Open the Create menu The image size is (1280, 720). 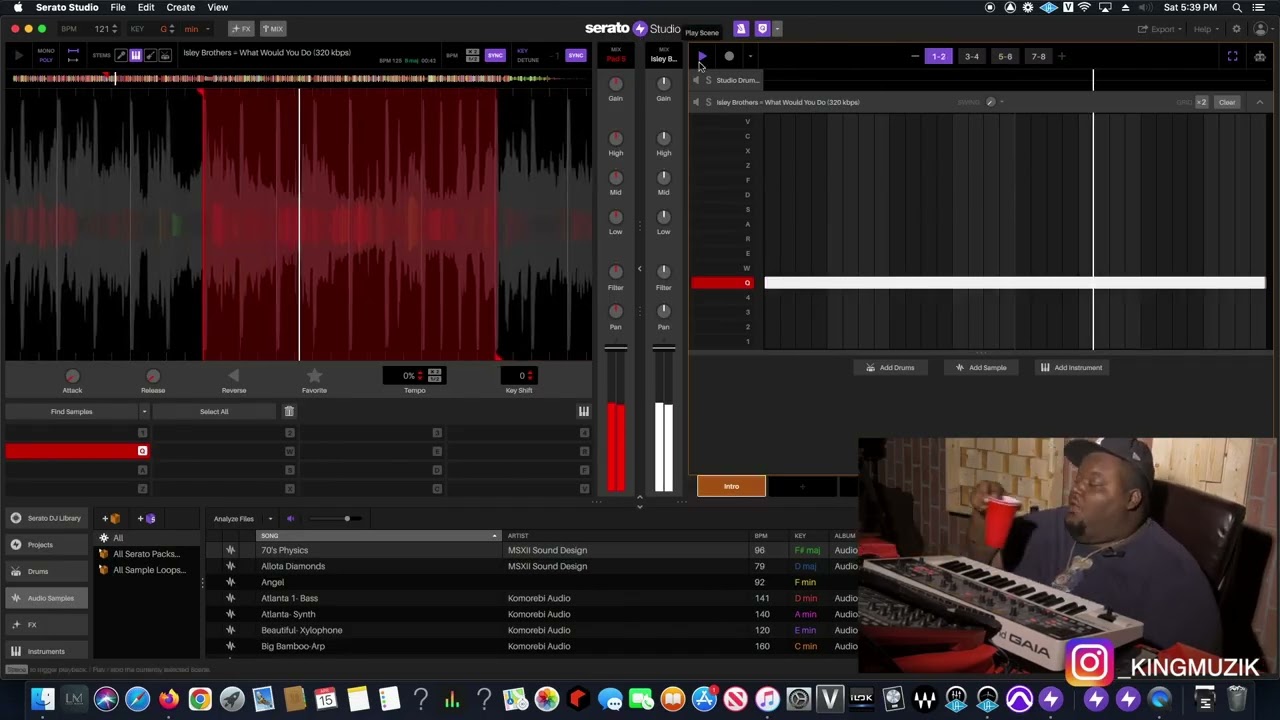(181, 7)
